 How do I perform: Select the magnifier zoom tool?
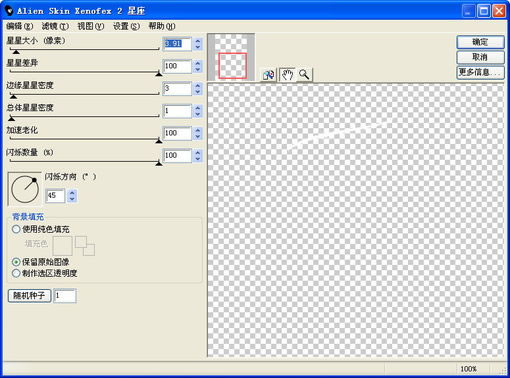pos(304,74)
